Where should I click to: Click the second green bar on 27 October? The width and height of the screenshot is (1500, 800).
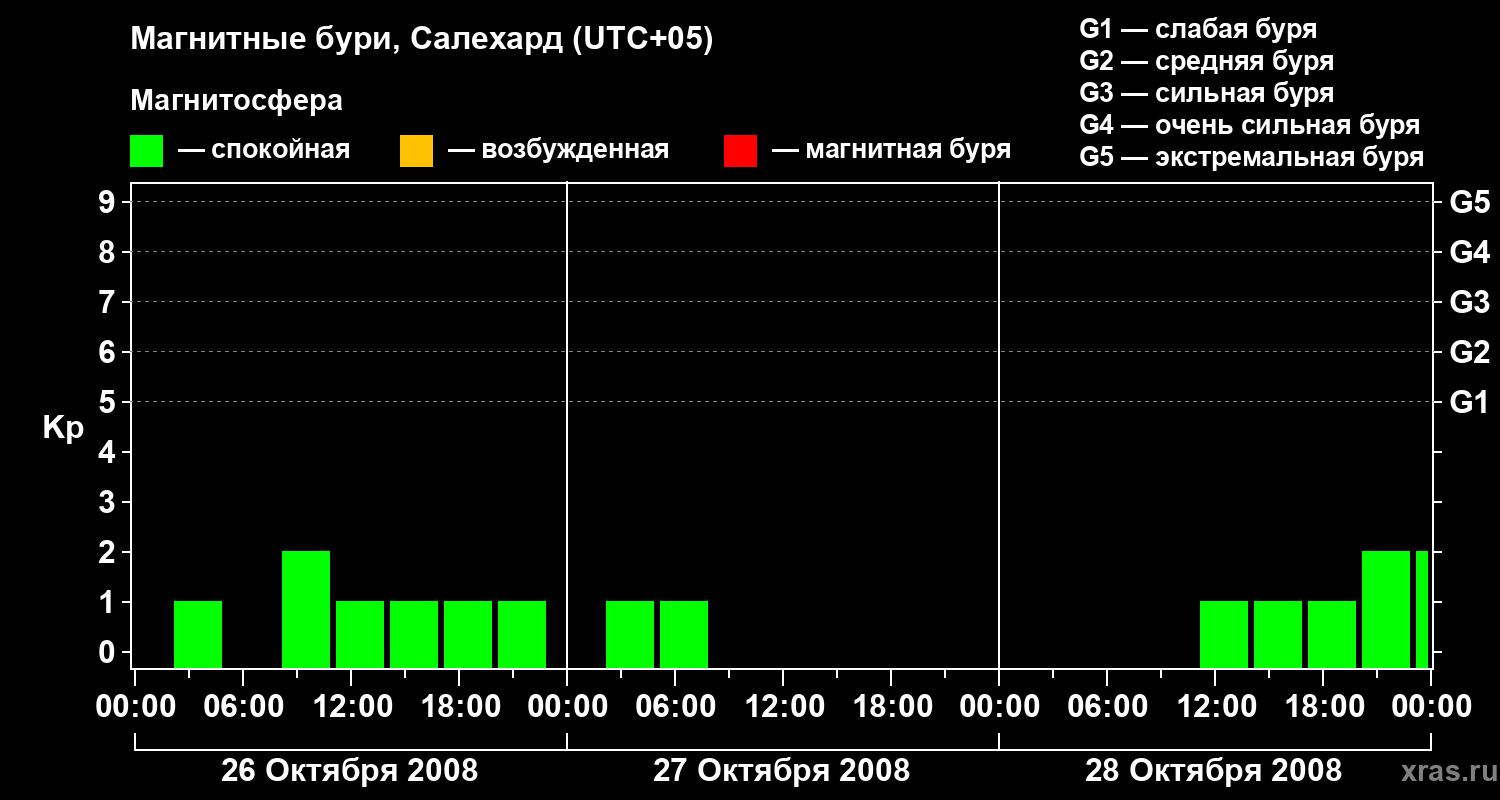pos(684,634)
